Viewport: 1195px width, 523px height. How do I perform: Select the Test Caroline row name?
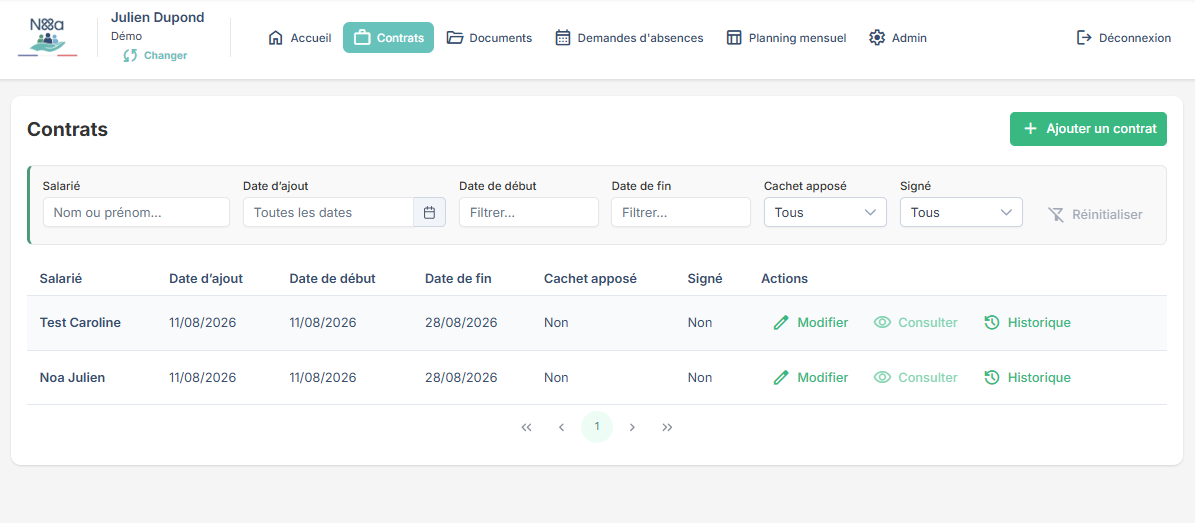tap(80, 322)
